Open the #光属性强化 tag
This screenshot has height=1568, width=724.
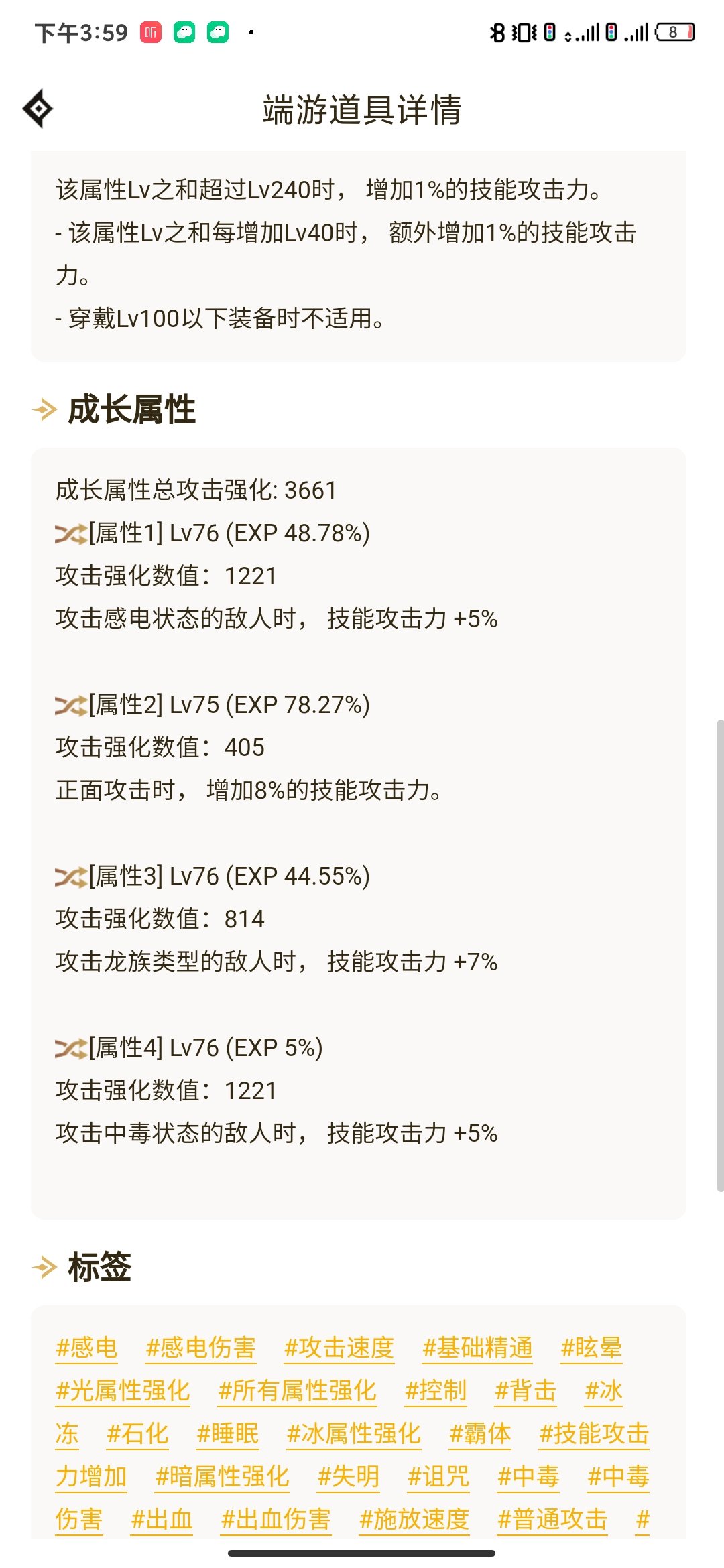click(x=123, y=1390)
